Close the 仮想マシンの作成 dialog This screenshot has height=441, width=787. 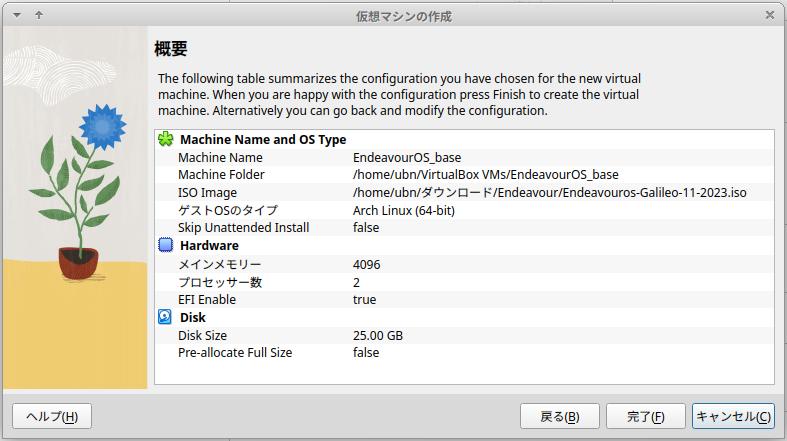pos(770,15)
